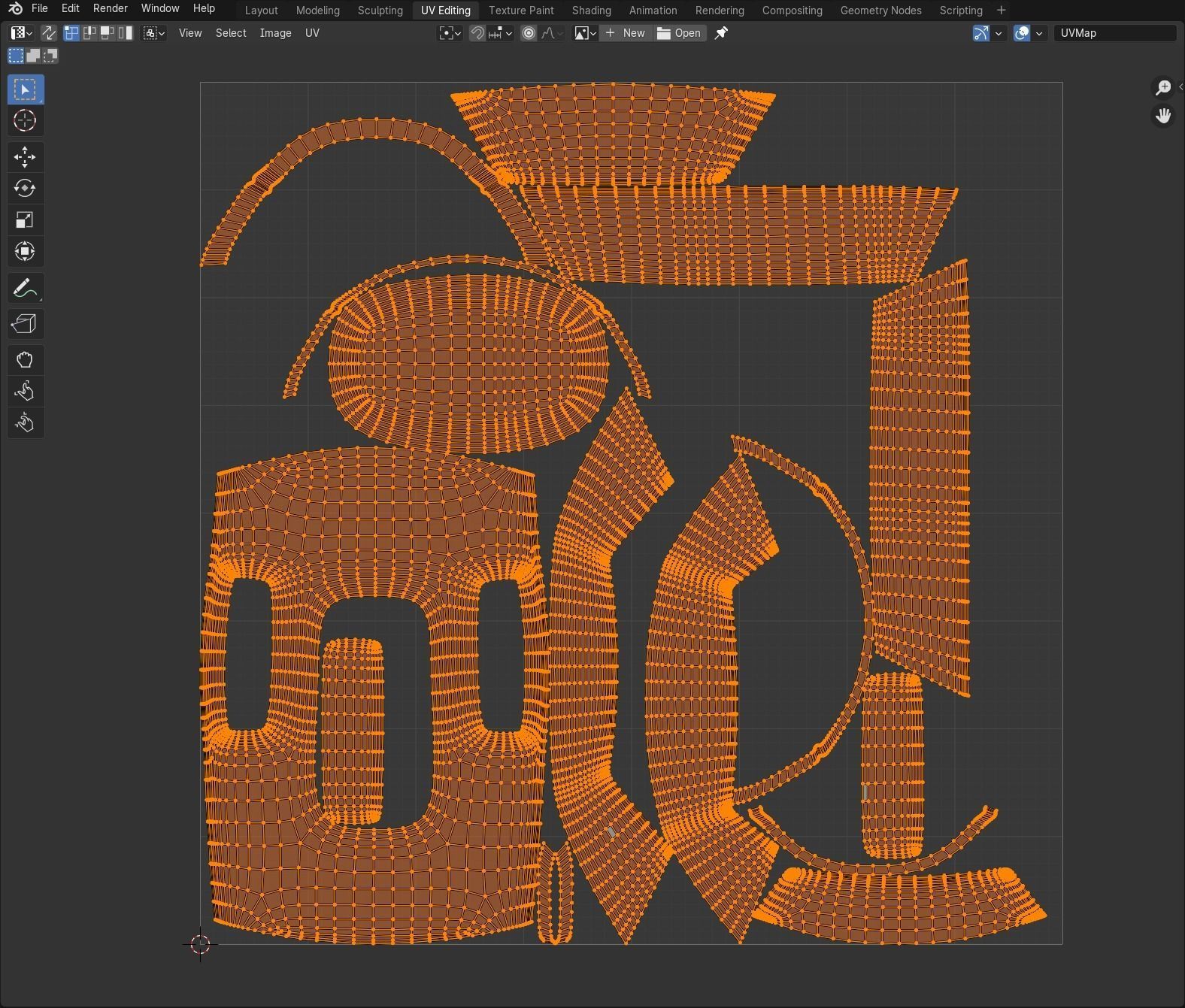Open snapping options dropdown

(501, 33)
